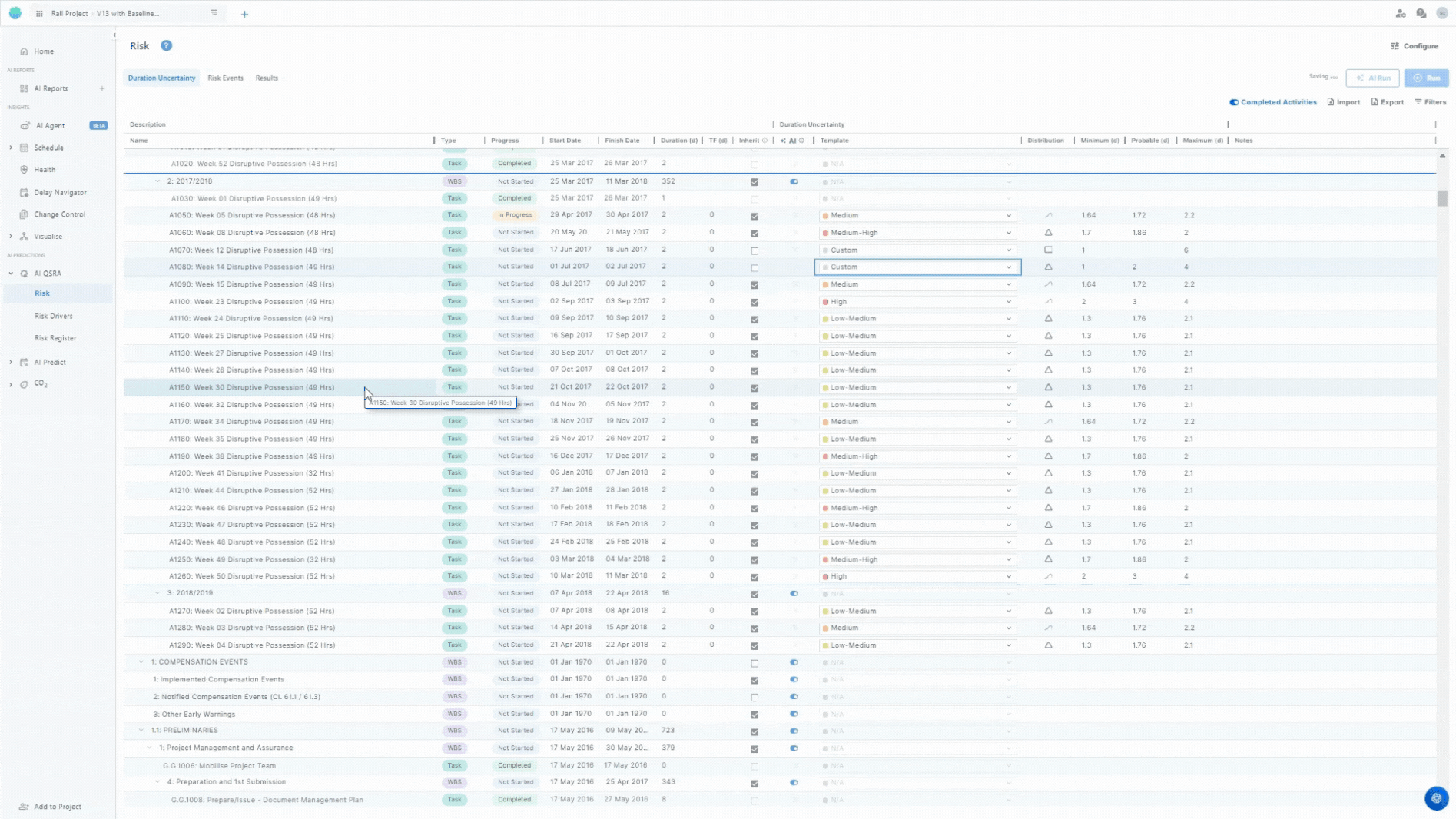Open the AI Agent beta item
The height and width of the screenshot is (819, 1456).
click(50, 125)
